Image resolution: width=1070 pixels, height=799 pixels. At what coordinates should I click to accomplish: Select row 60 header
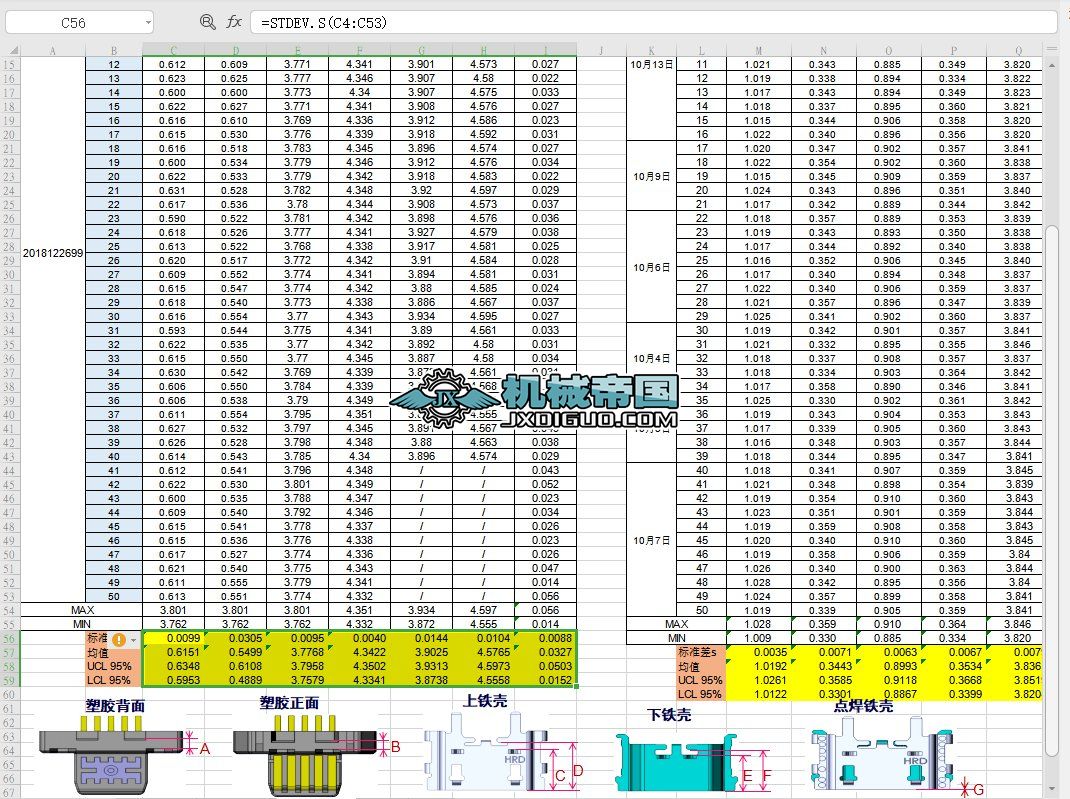10,695
